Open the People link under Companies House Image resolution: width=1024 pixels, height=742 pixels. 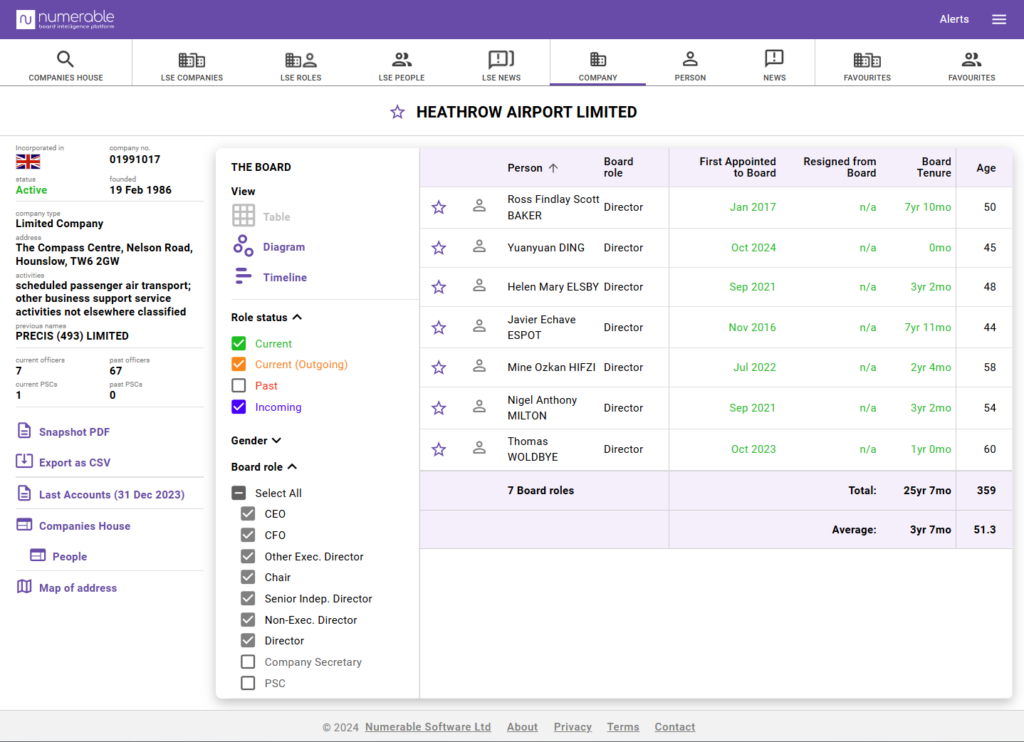pos(69,556)
